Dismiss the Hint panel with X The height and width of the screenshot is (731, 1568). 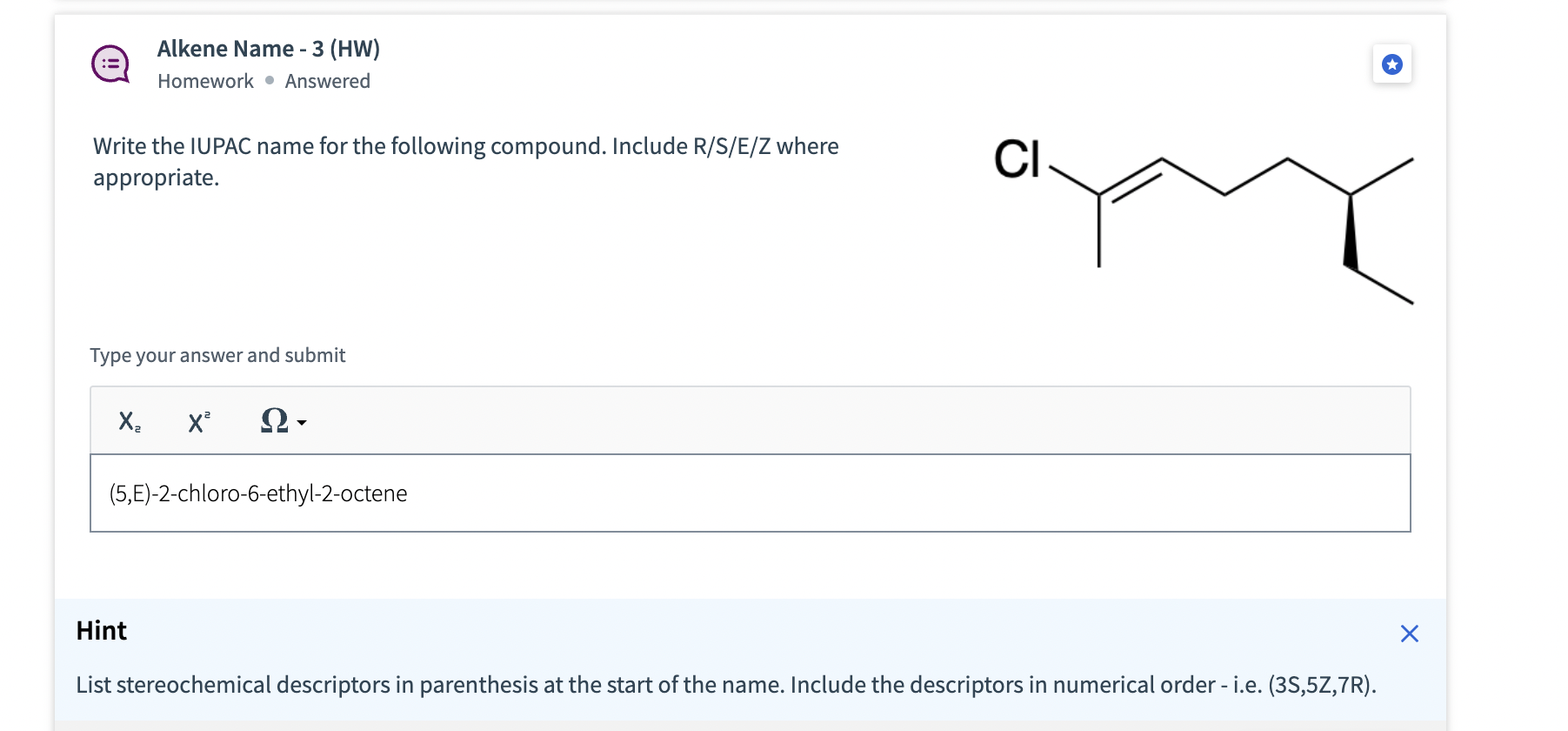pos(1410,634)
